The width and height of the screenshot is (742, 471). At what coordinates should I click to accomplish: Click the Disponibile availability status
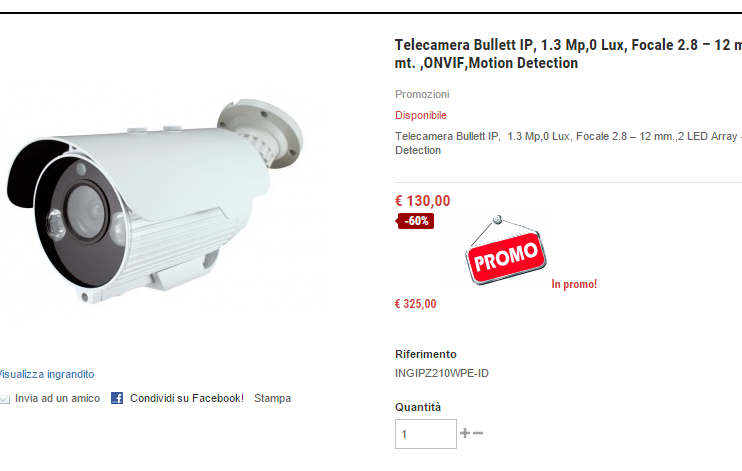point(421,115)
